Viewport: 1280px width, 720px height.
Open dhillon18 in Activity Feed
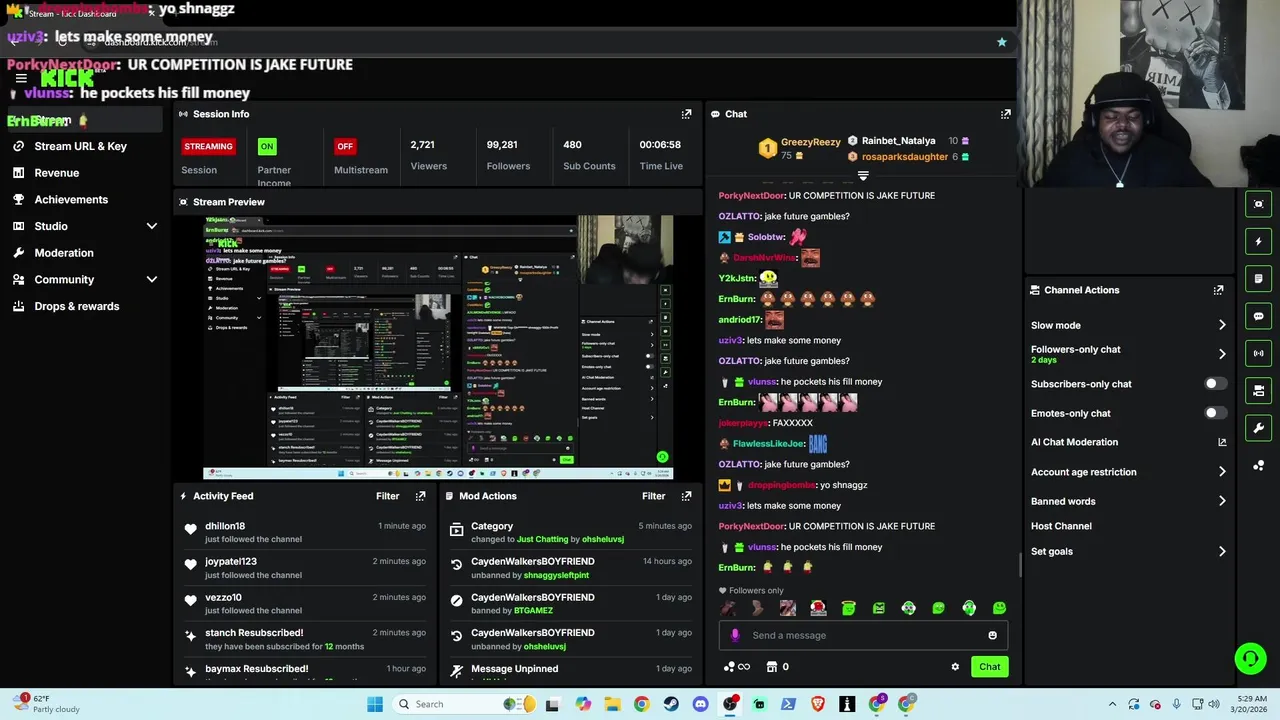(225, 526)
